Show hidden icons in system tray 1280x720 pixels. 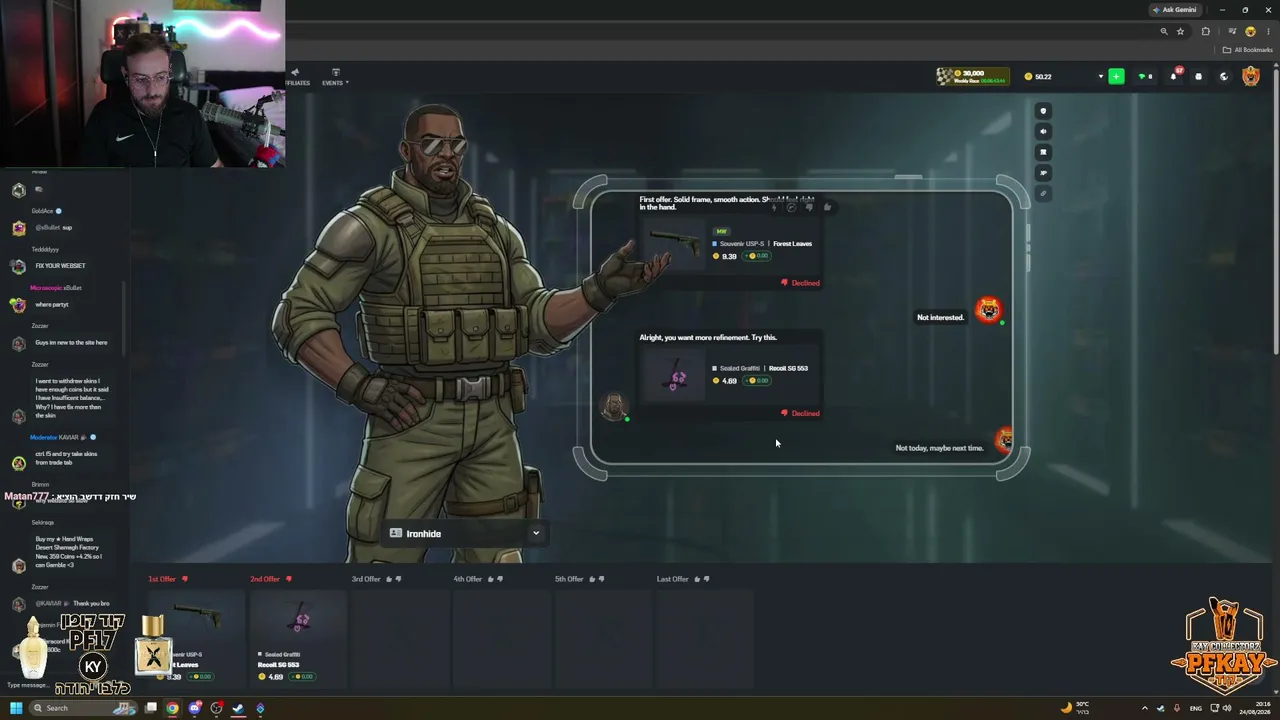coord(1145,708)
